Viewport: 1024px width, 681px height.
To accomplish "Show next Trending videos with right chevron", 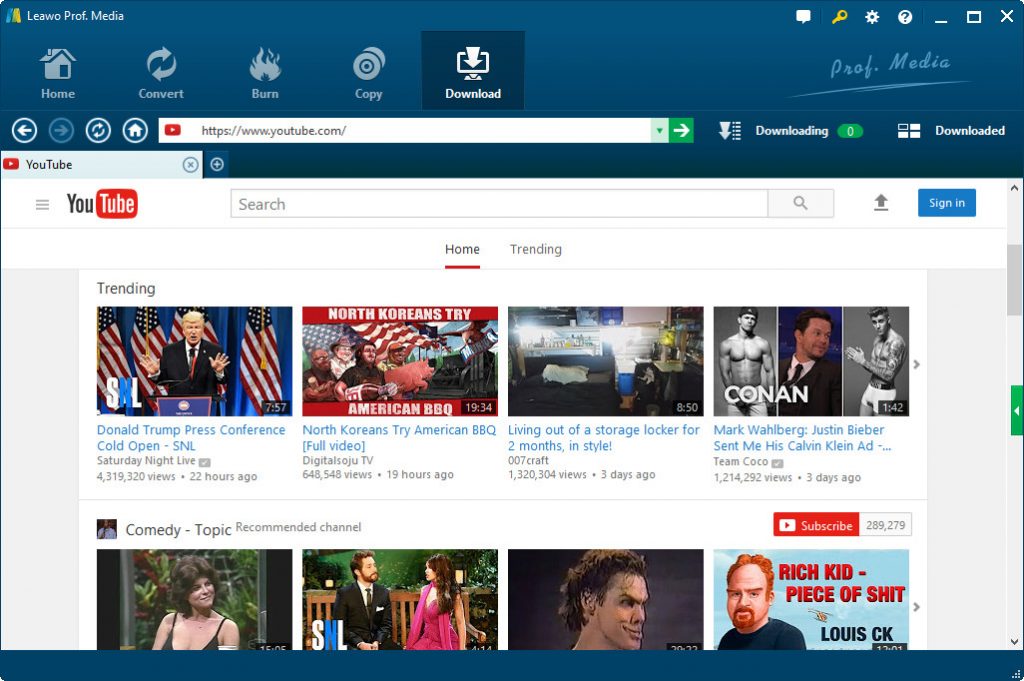I will [916, 364].
